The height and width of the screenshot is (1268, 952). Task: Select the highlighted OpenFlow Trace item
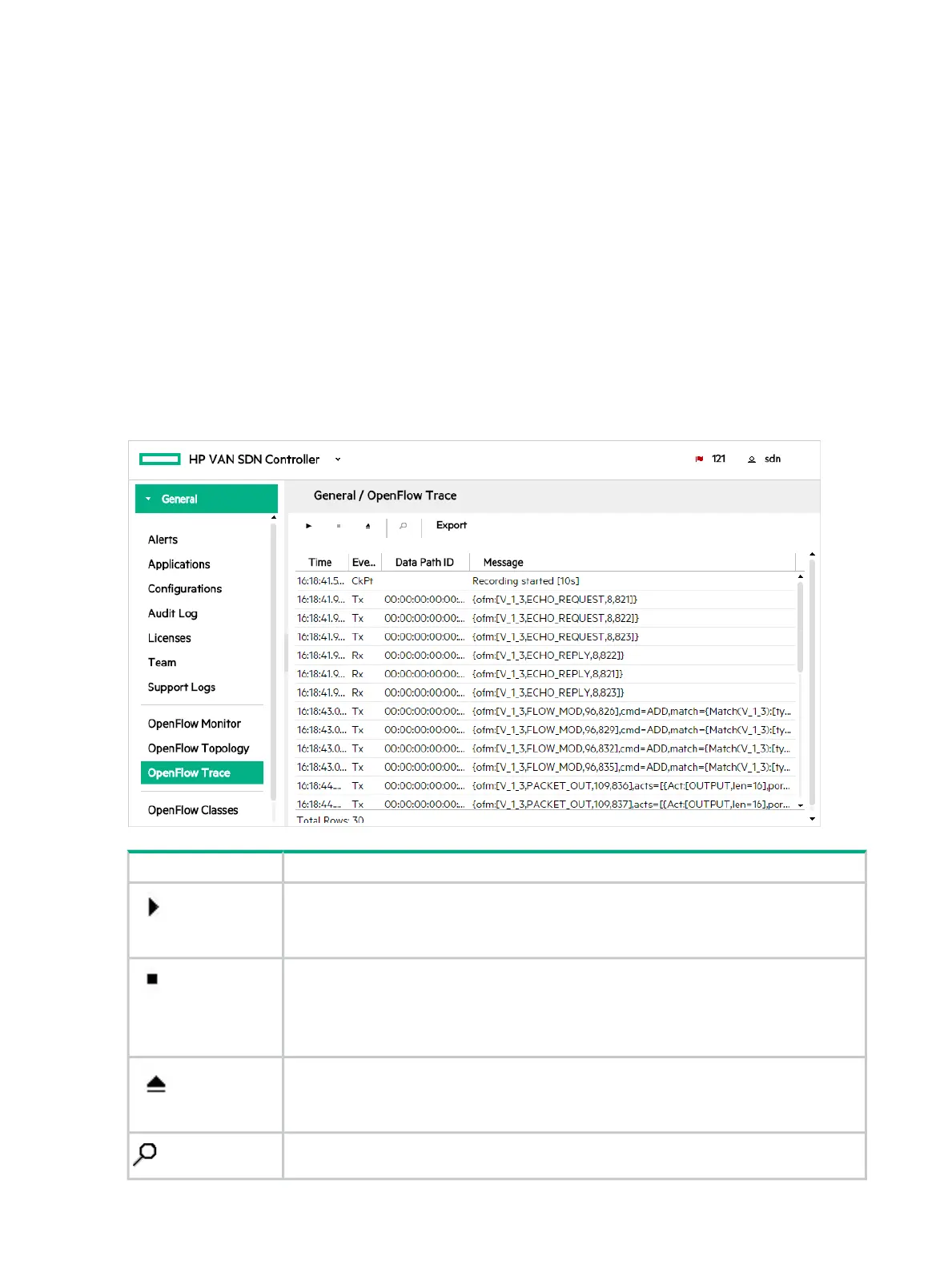click(202, 772)
